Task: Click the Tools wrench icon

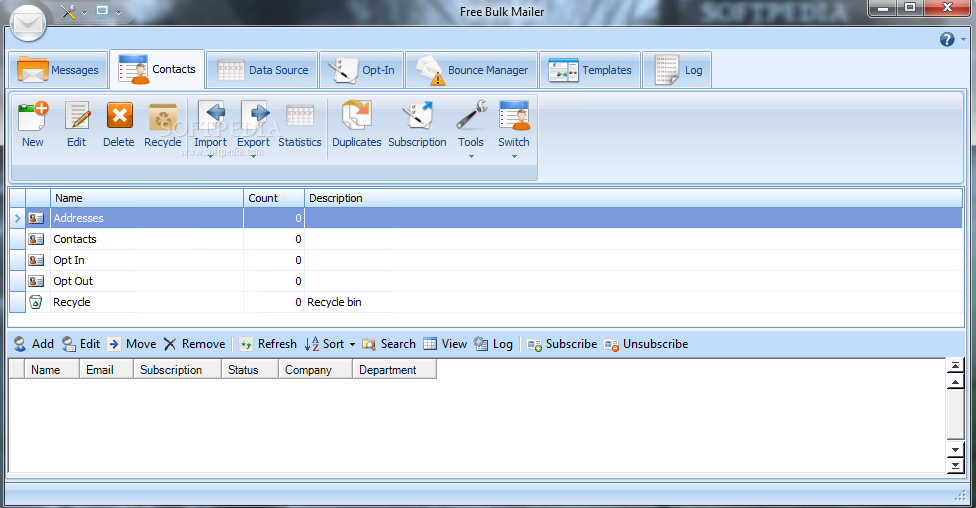Action: pos(471,116)
